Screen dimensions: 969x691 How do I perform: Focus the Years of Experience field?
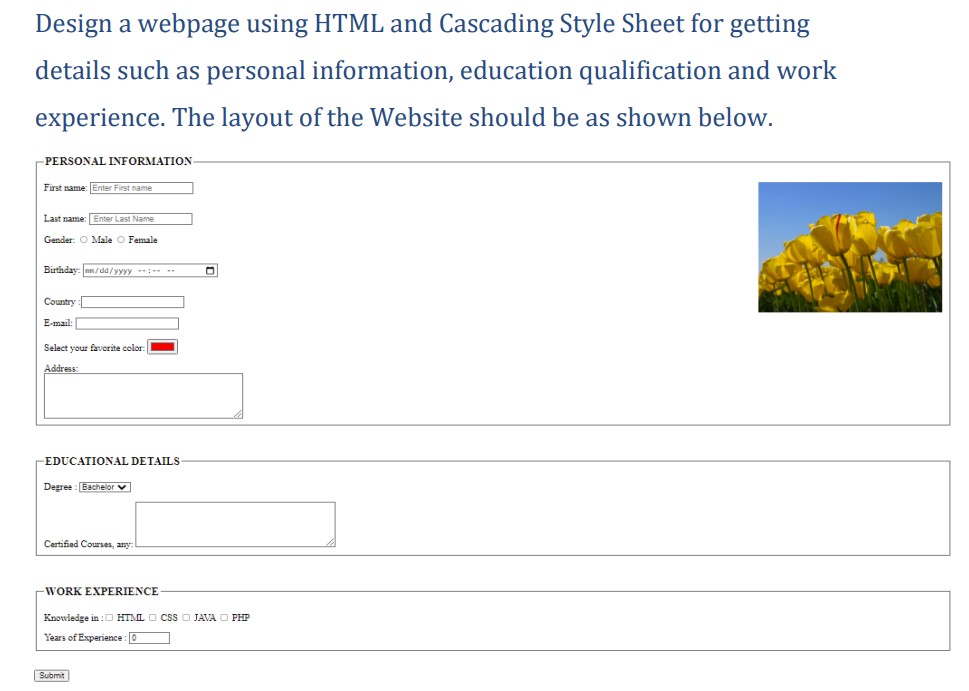point(150,637)
